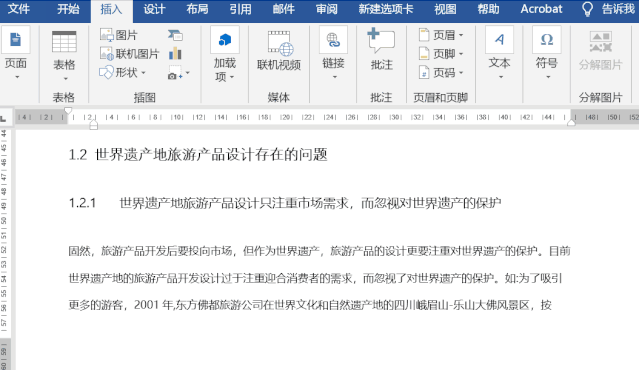
Task: Click the chart icon in 插图 group
Action: tap(175, 54)
